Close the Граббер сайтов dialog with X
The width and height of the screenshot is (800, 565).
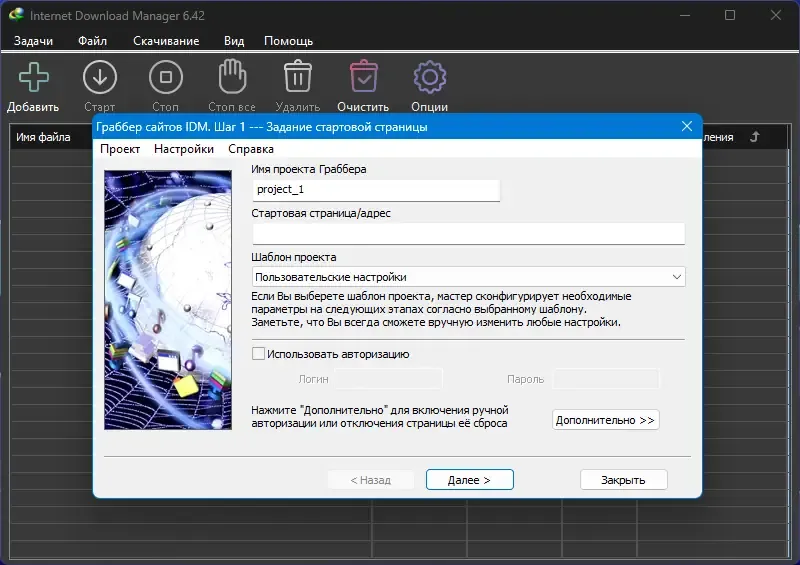pos(687,126)
